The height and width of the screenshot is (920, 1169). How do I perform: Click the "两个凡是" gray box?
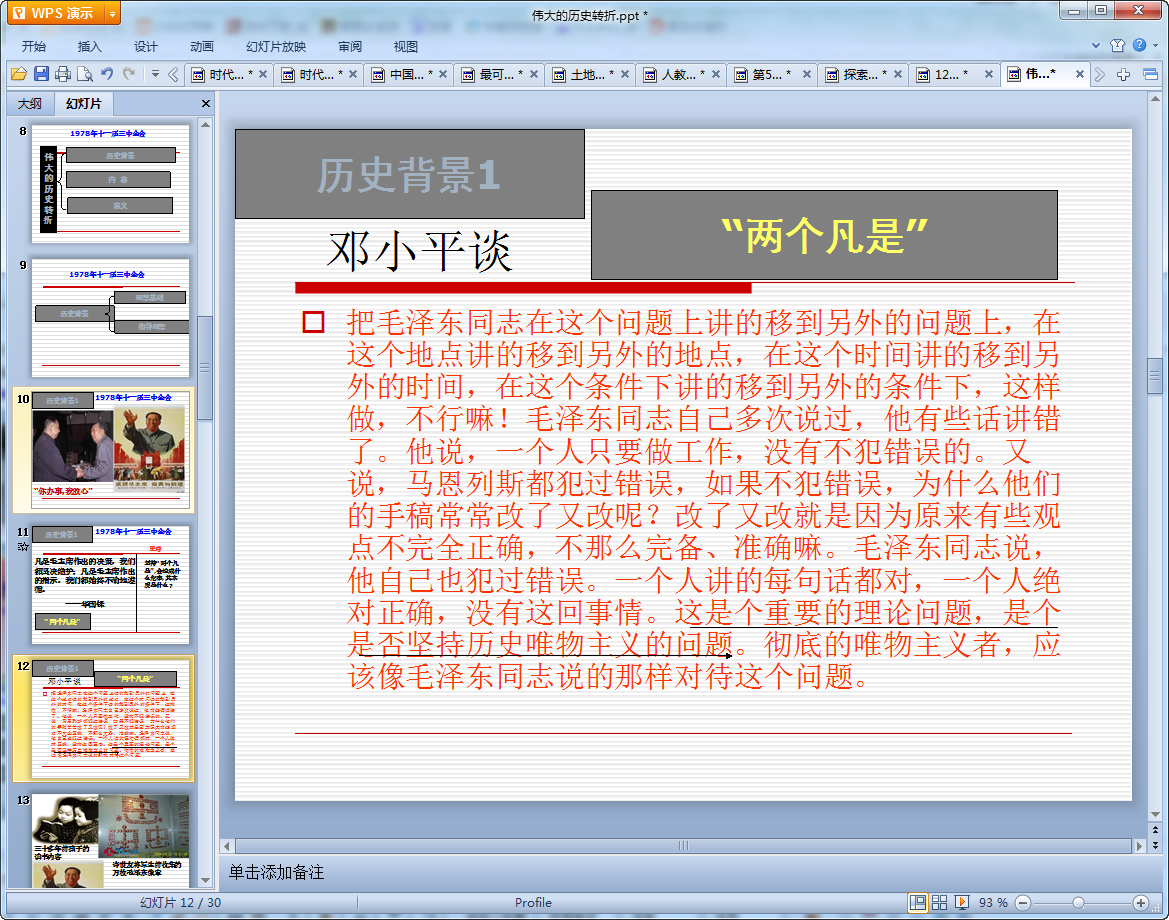pos(824,235)
